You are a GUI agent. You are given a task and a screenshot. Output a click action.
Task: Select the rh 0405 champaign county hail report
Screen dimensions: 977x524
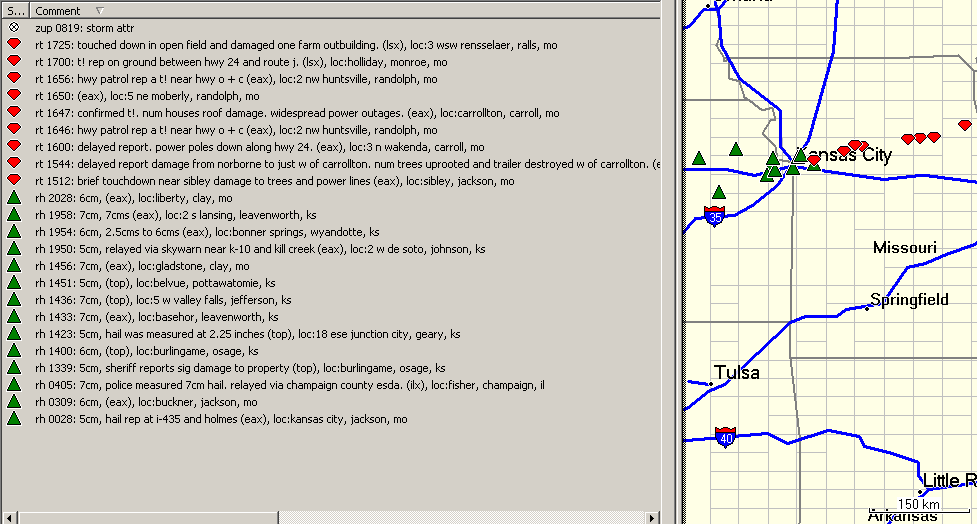289,385
